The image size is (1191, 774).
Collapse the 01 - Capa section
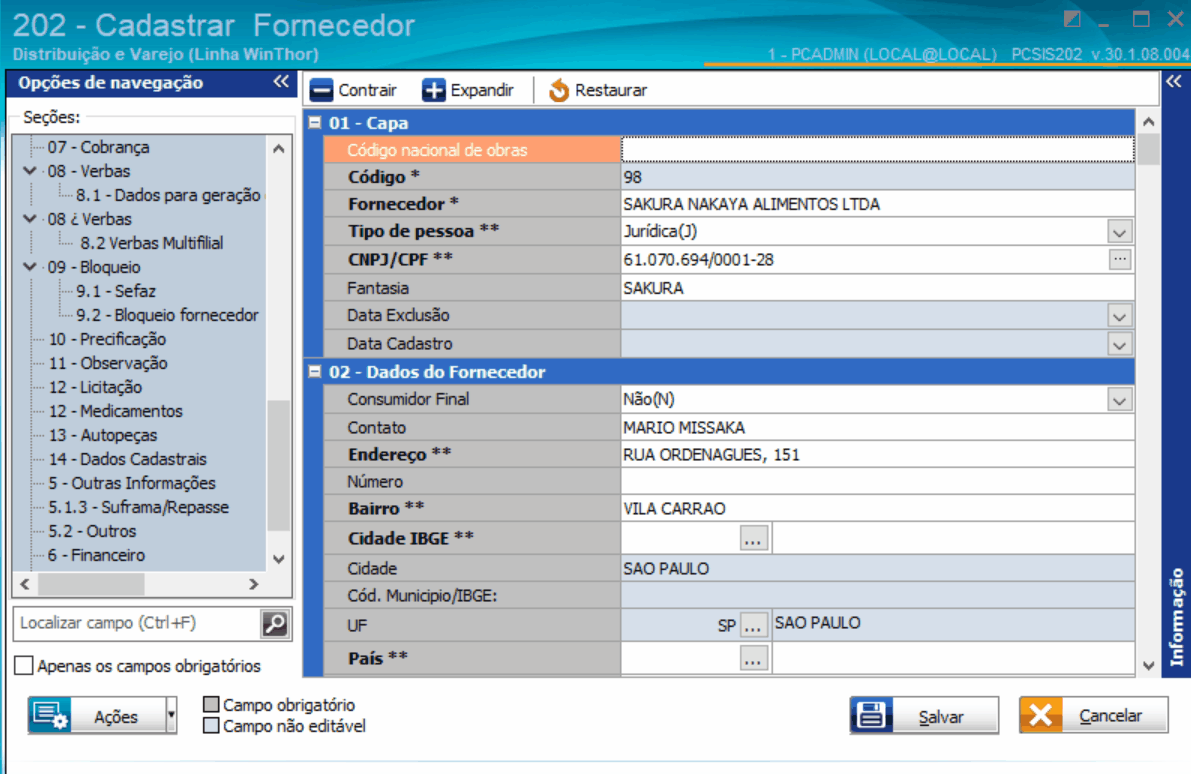[314, 122]
